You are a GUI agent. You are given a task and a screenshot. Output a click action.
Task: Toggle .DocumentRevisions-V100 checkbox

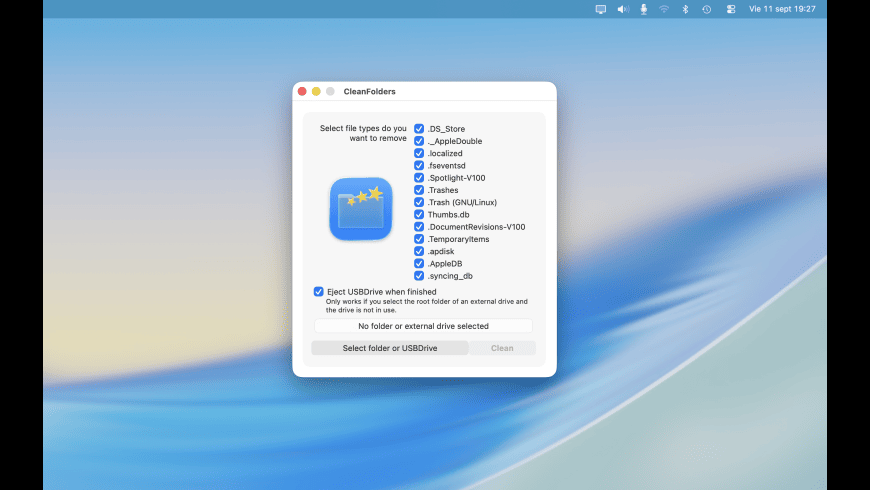[419, 226]
